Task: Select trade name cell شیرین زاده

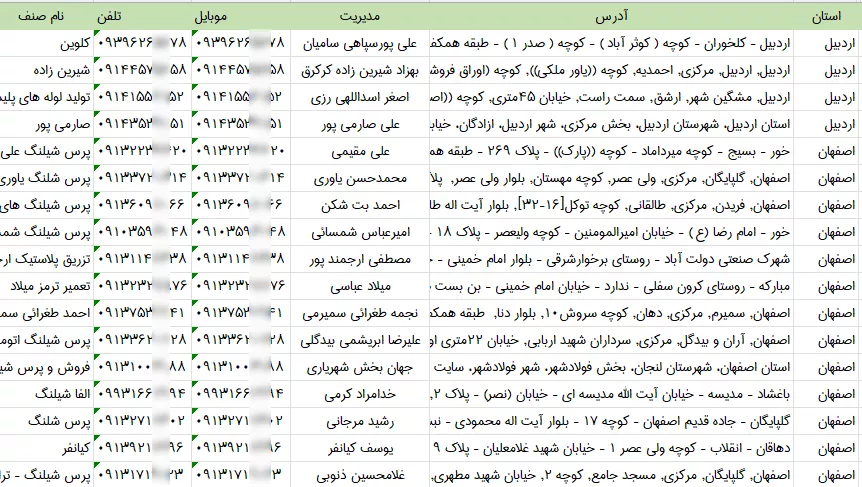Action: pos(47,70)
